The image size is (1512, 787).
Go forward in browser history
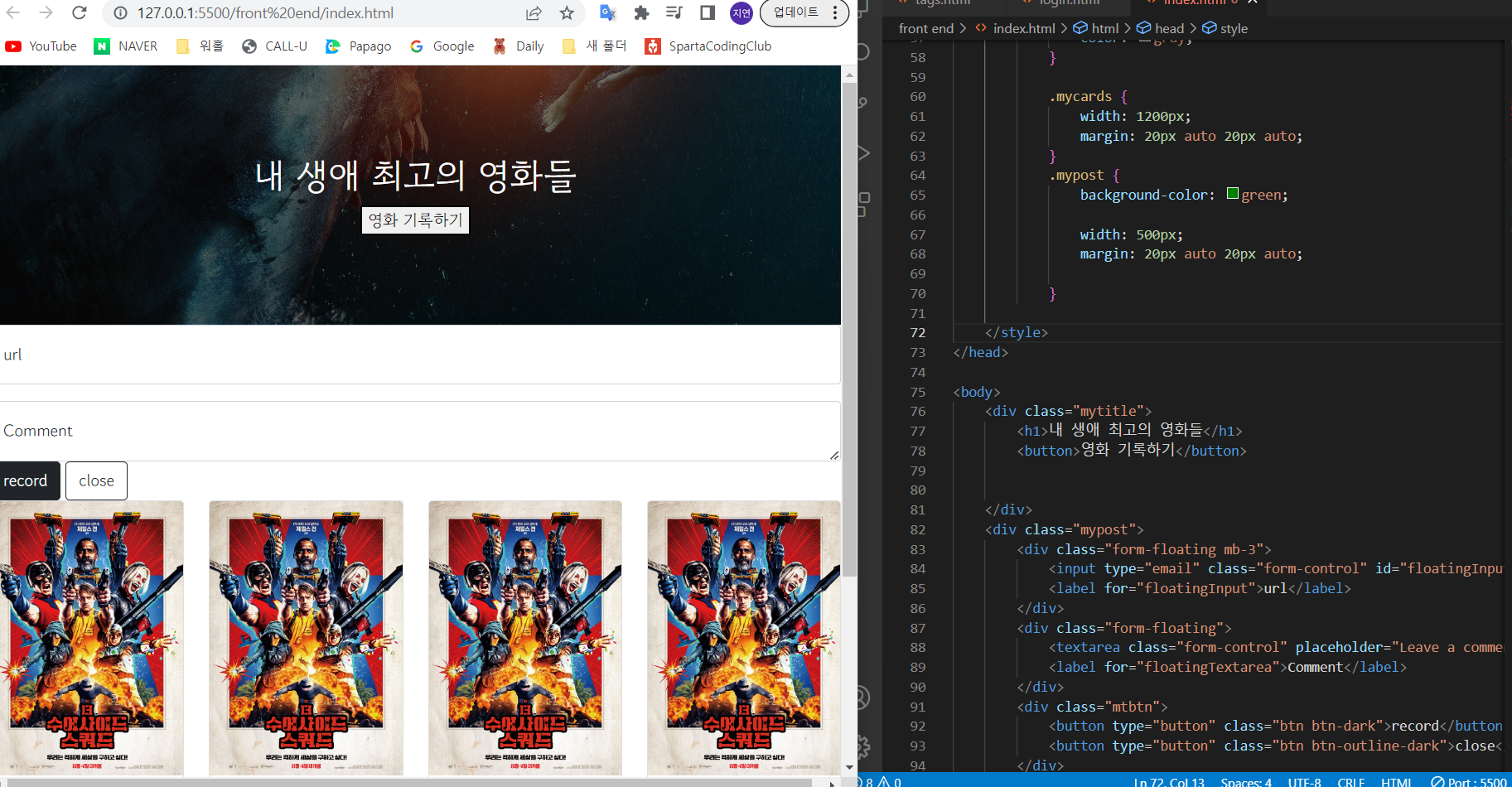tap(46, 12)
